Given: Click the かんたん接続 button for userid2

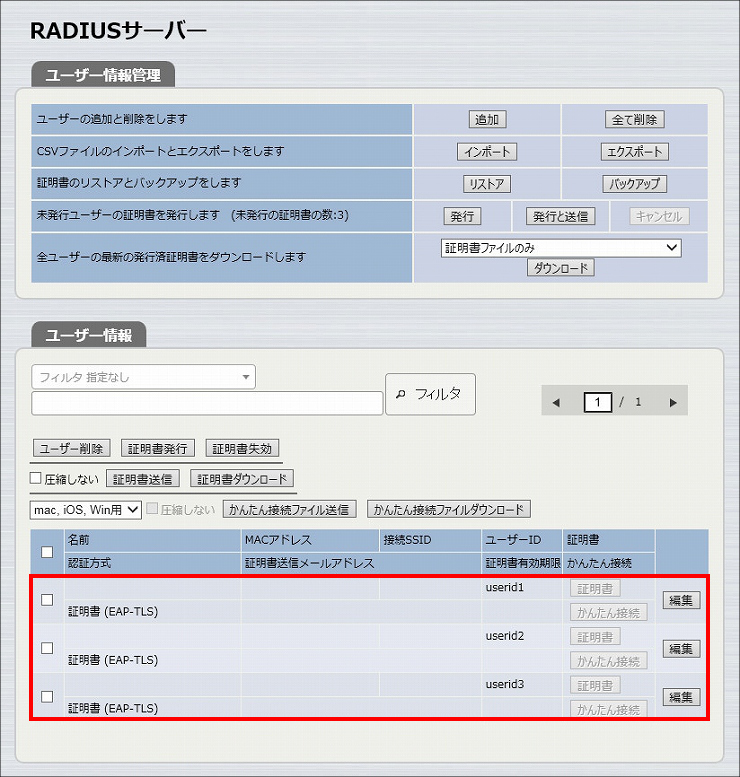Looking at the screenshot, I should [x=609, y=662].
